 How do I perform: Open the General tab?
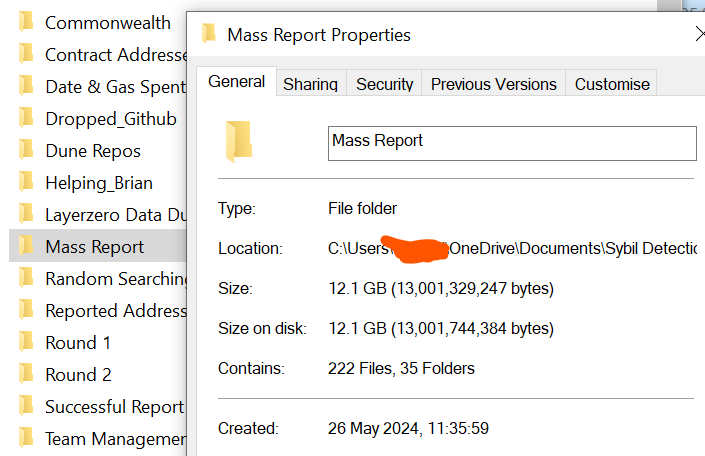point(236,82)
